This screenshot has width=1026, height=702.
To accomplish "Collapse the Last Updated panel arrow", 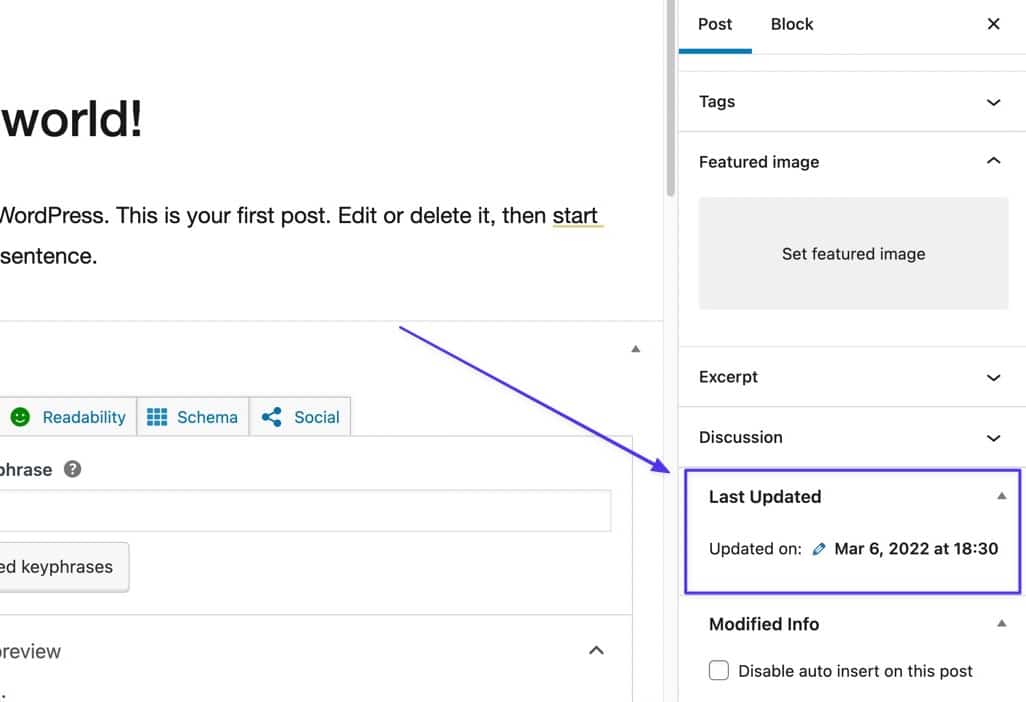I will click(1001, 494).
